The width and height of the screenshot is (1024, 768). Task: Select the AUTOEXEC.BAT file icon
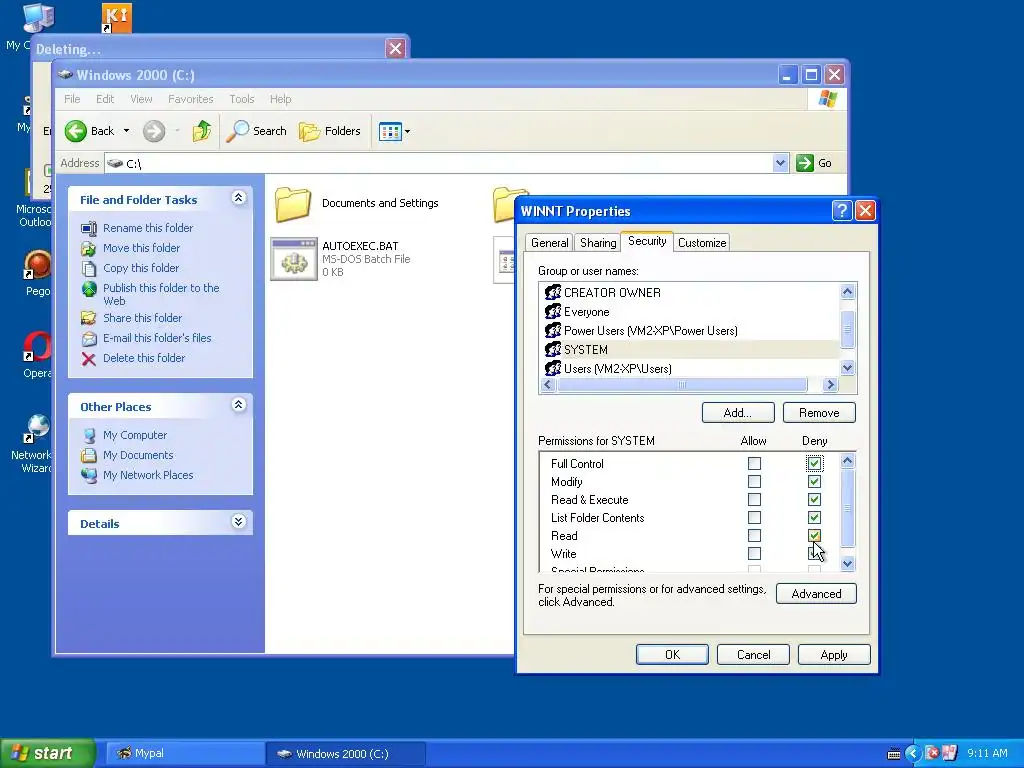(x=294, y=259)
